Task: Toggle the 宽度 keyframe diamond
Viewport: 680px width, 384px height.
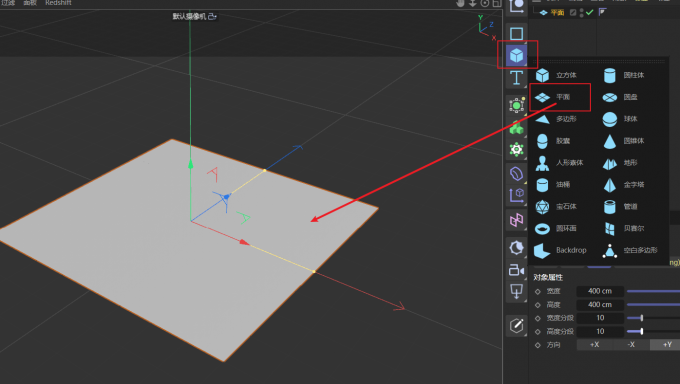Action: click(538, 292)
